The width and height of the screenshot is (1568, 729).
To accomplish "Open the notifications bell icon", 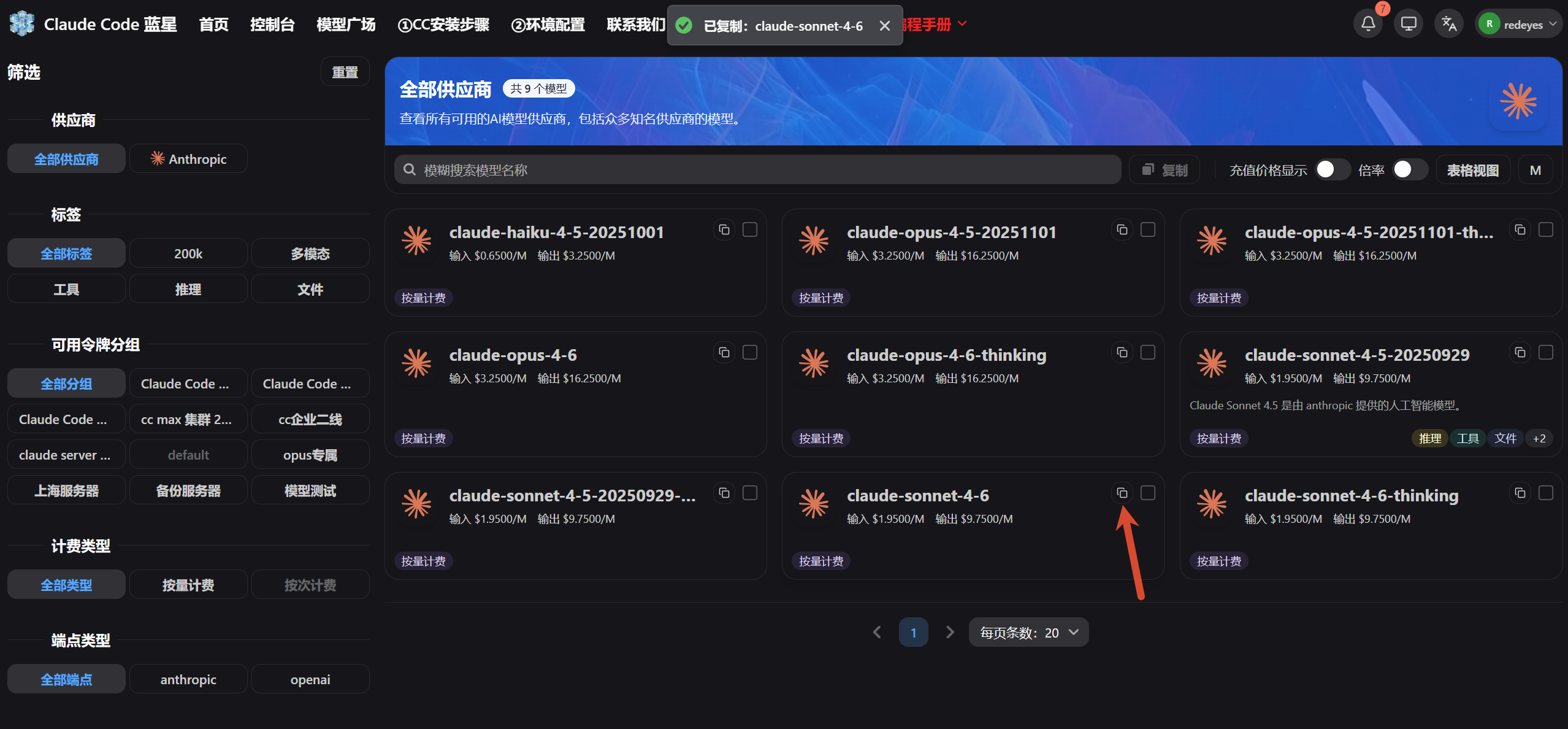I will point(1367,25).
